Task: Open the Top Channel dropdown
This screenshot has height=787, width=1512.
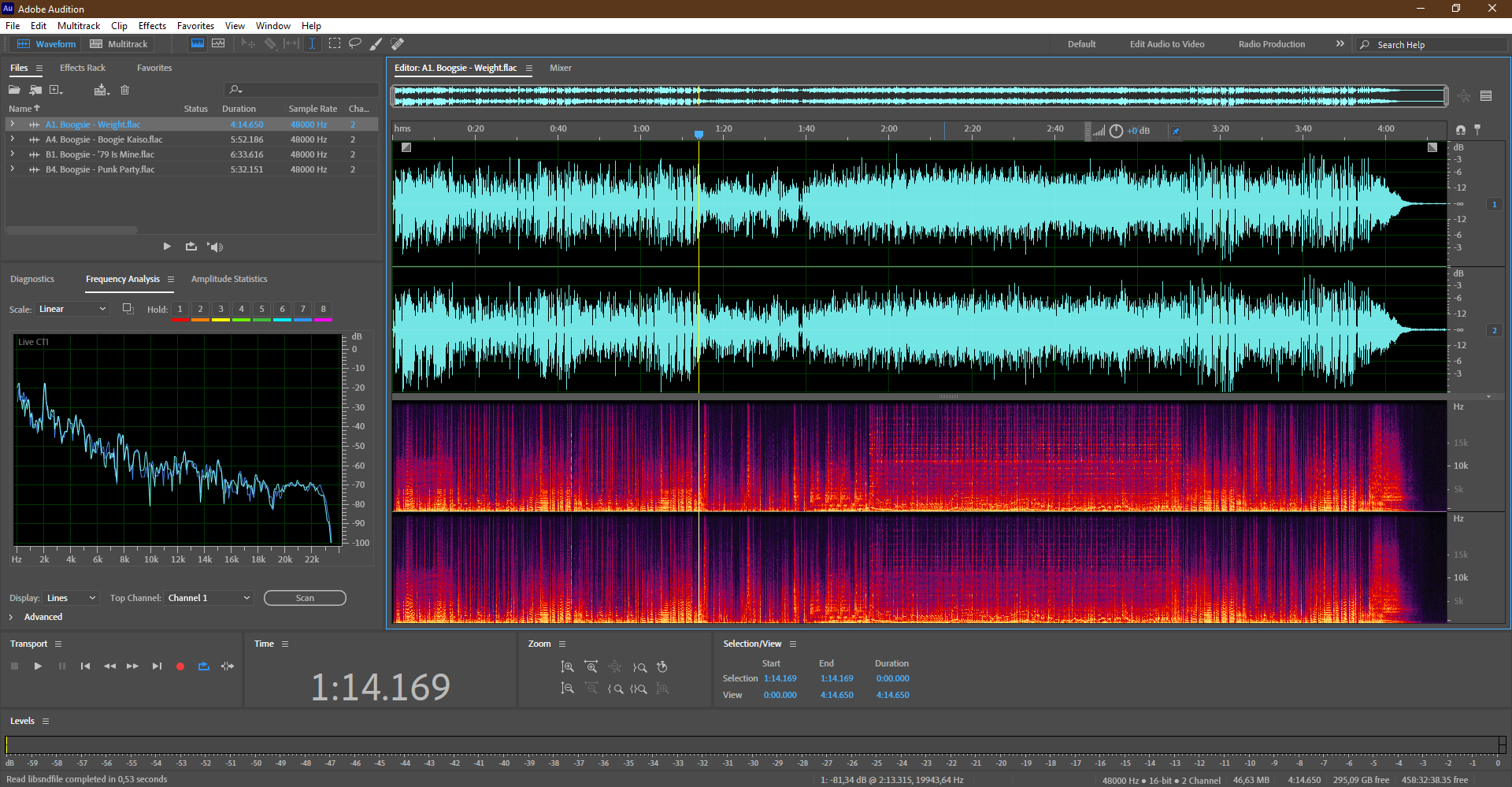Action: (x=209, y=598)
